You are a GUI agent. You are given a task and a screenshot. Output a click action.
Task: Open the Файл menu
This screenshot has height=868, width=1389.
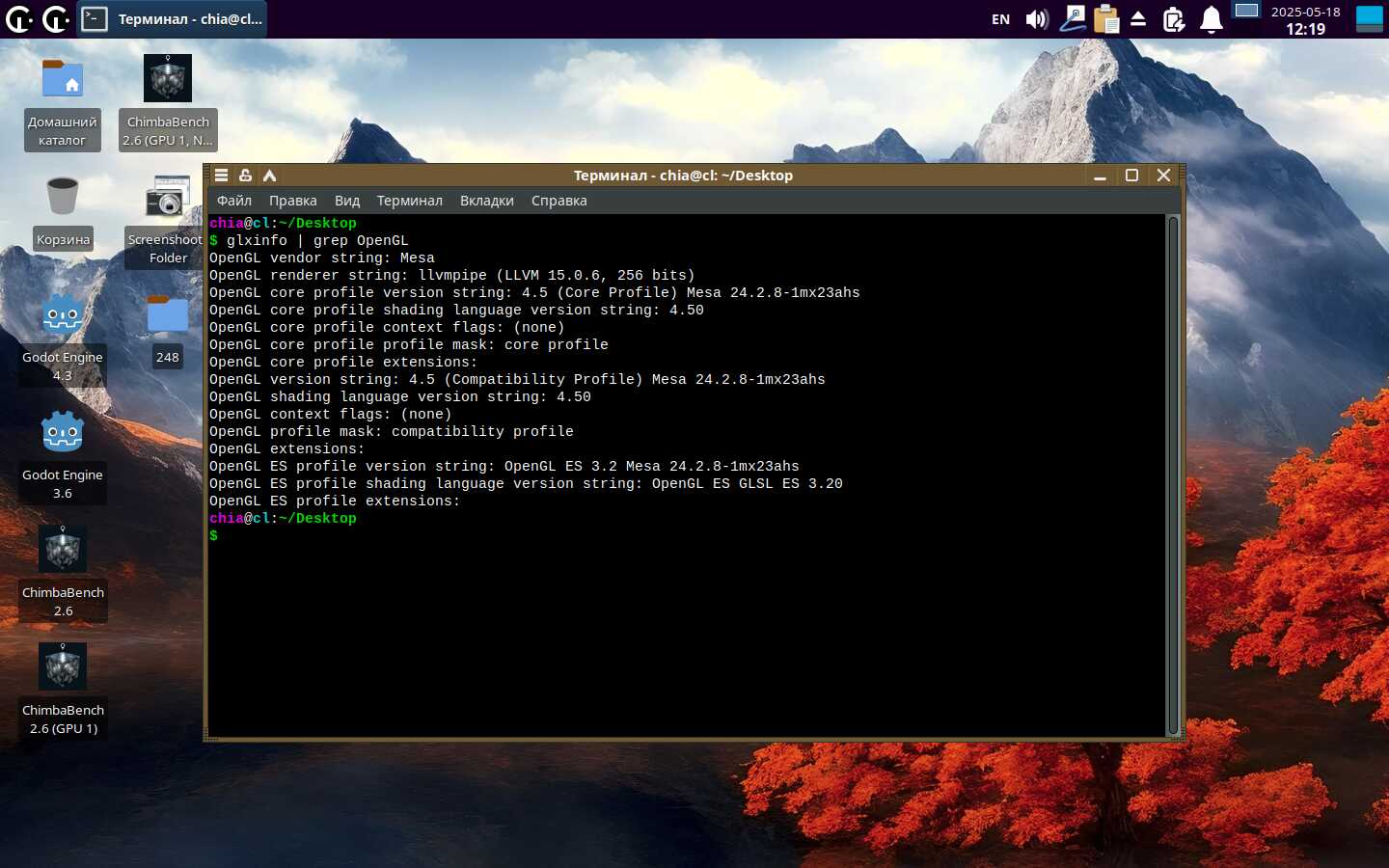click(234, 201)
